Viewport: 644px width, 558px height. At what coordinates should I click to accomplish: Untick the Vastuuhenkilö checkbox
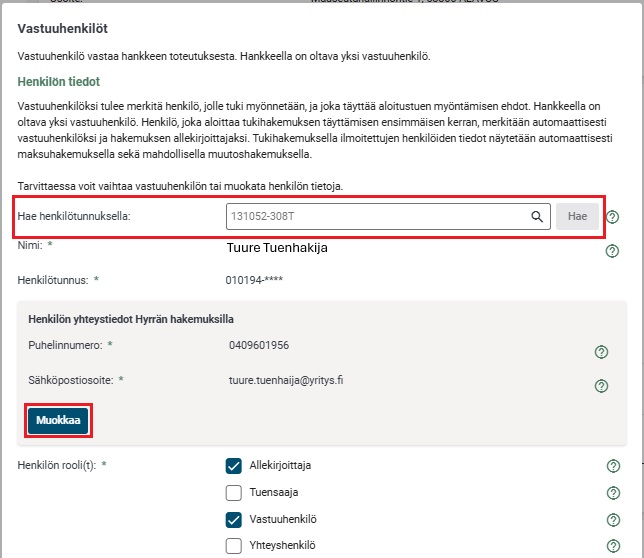tap(234, 519)
